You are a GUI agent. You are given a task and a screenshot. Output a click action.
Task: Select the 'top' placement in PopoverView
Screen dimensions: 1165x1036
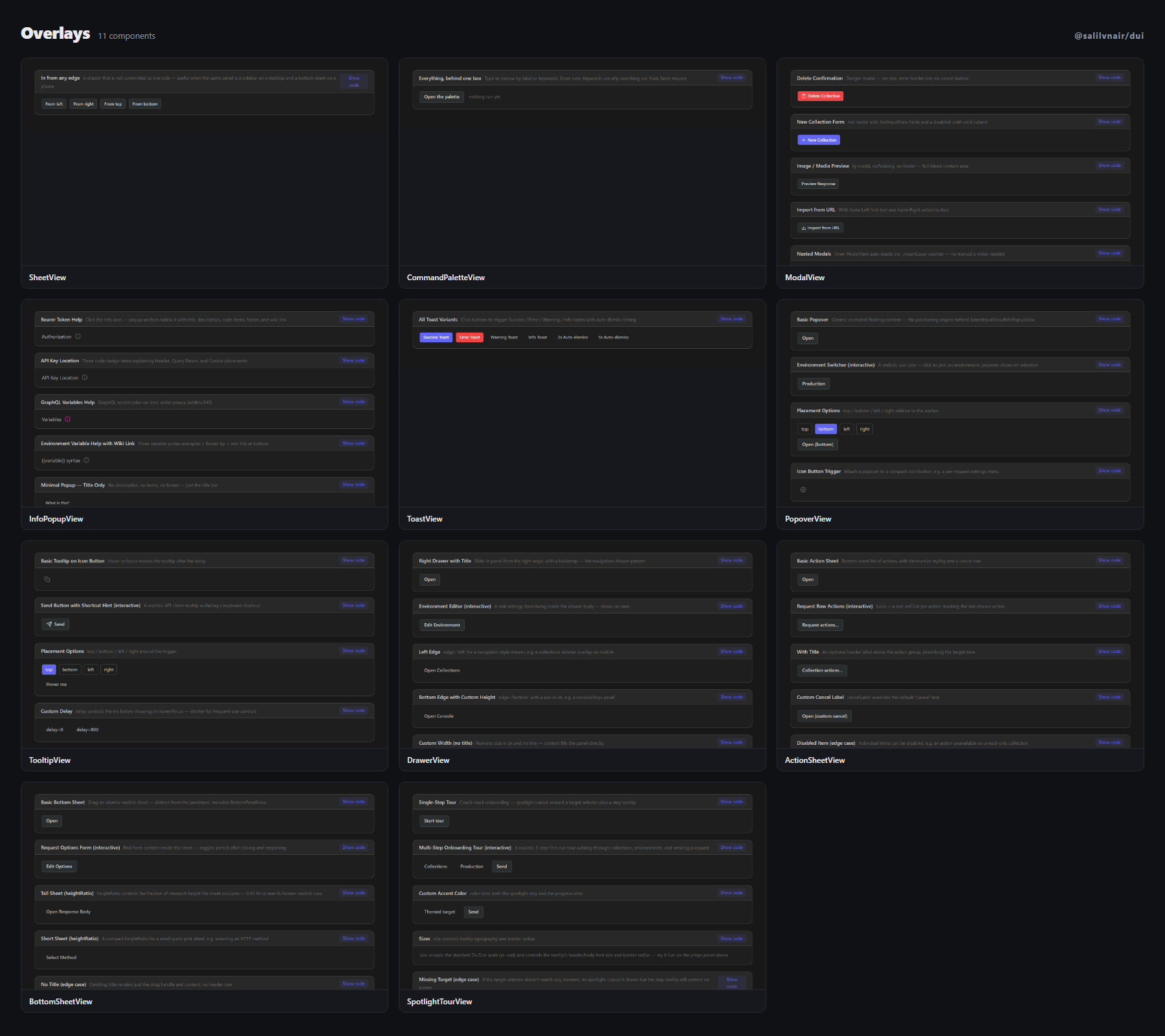805,429
